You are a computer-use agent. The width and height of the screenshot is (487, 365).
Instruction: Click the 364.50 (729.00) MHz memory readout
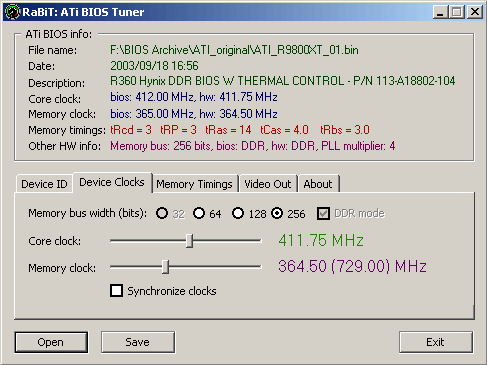pyautogui.click(x=352, y=267)
